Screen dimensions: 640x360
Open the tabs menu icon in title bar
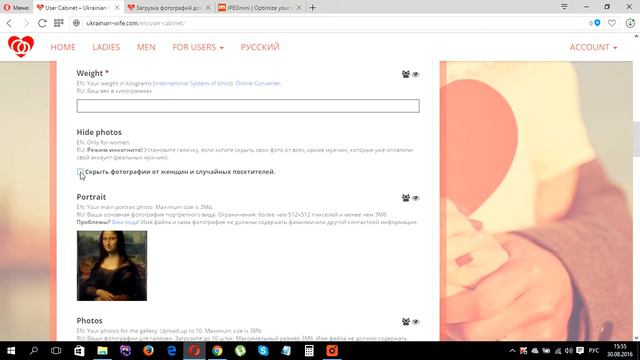(564, 7)
